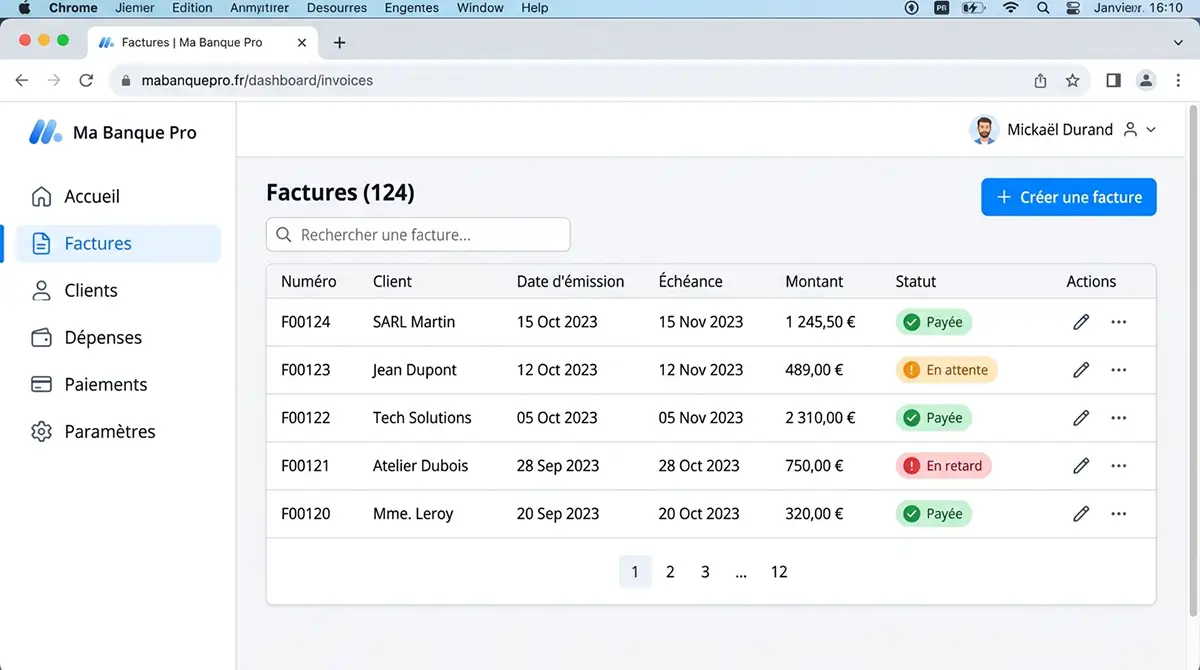This screenshot has width=1200, height=670.
Task: Open the browser side panel icon
Action: 1113,80
